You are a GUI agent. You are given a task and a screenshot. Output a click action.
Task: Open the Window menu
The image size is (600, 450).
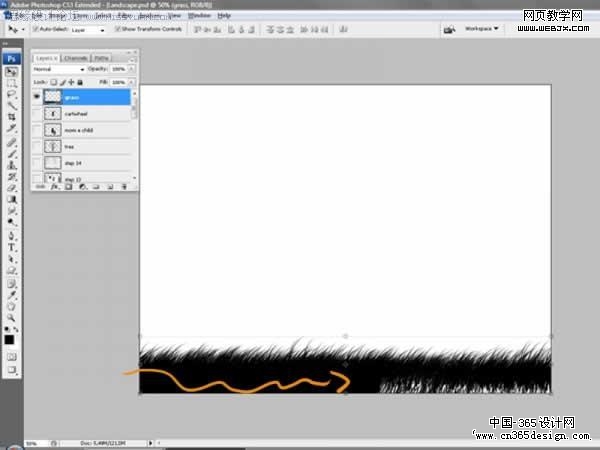[199, 16]
